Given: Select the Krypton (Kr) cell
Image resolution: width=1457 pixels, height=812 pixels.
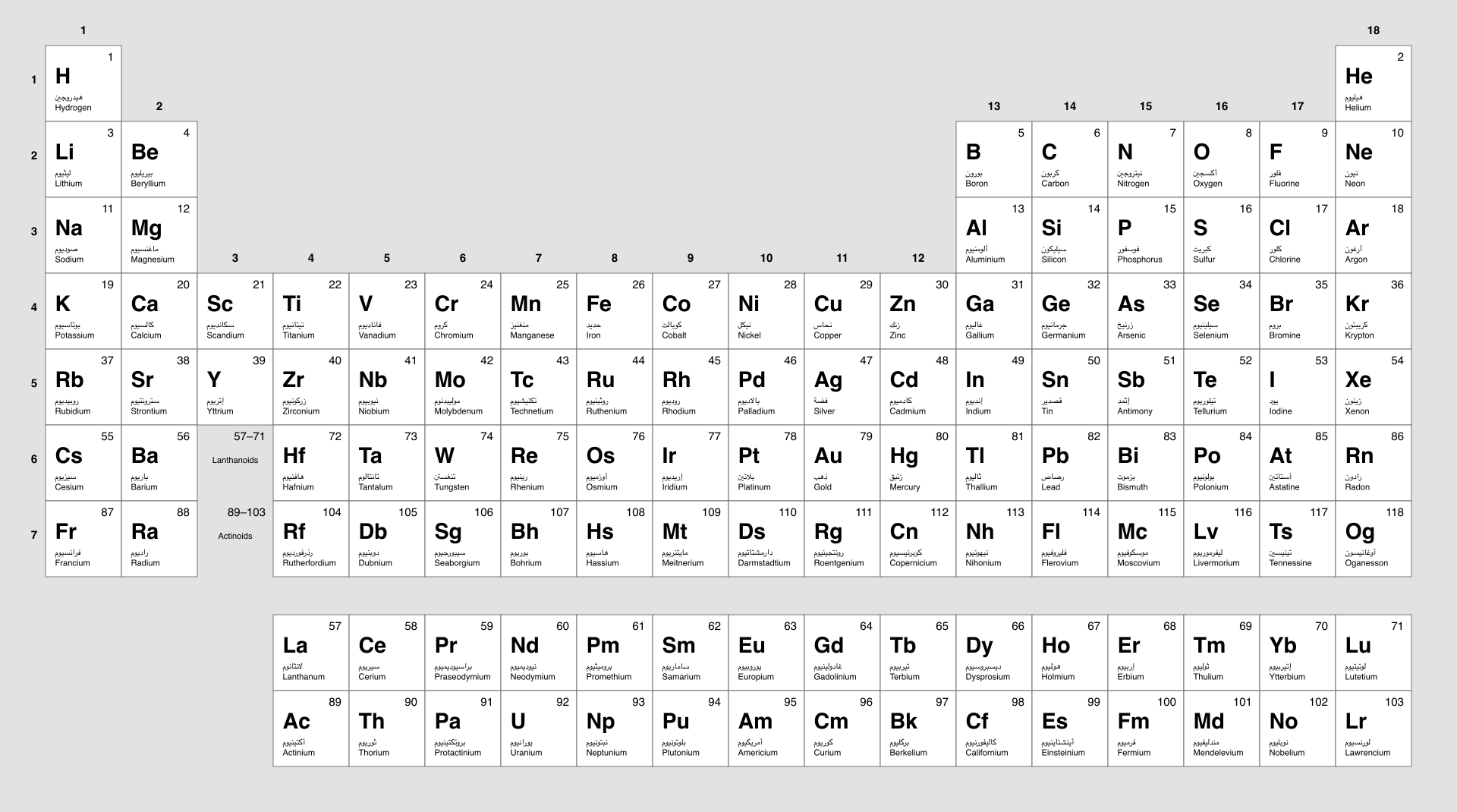Looking at the screenshot, I should pyautogui.click(x=1374, y=311).
